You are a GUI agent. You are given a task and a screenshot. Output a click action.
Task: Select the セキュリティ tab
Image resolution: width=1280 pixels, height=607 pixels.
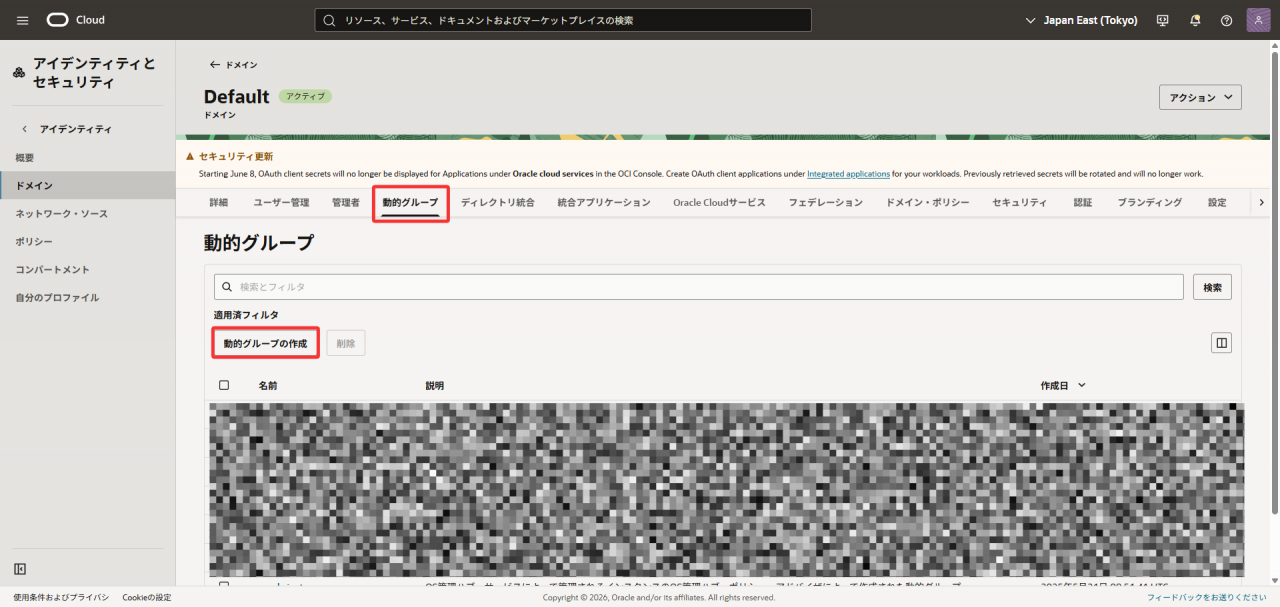(1019, 202)
